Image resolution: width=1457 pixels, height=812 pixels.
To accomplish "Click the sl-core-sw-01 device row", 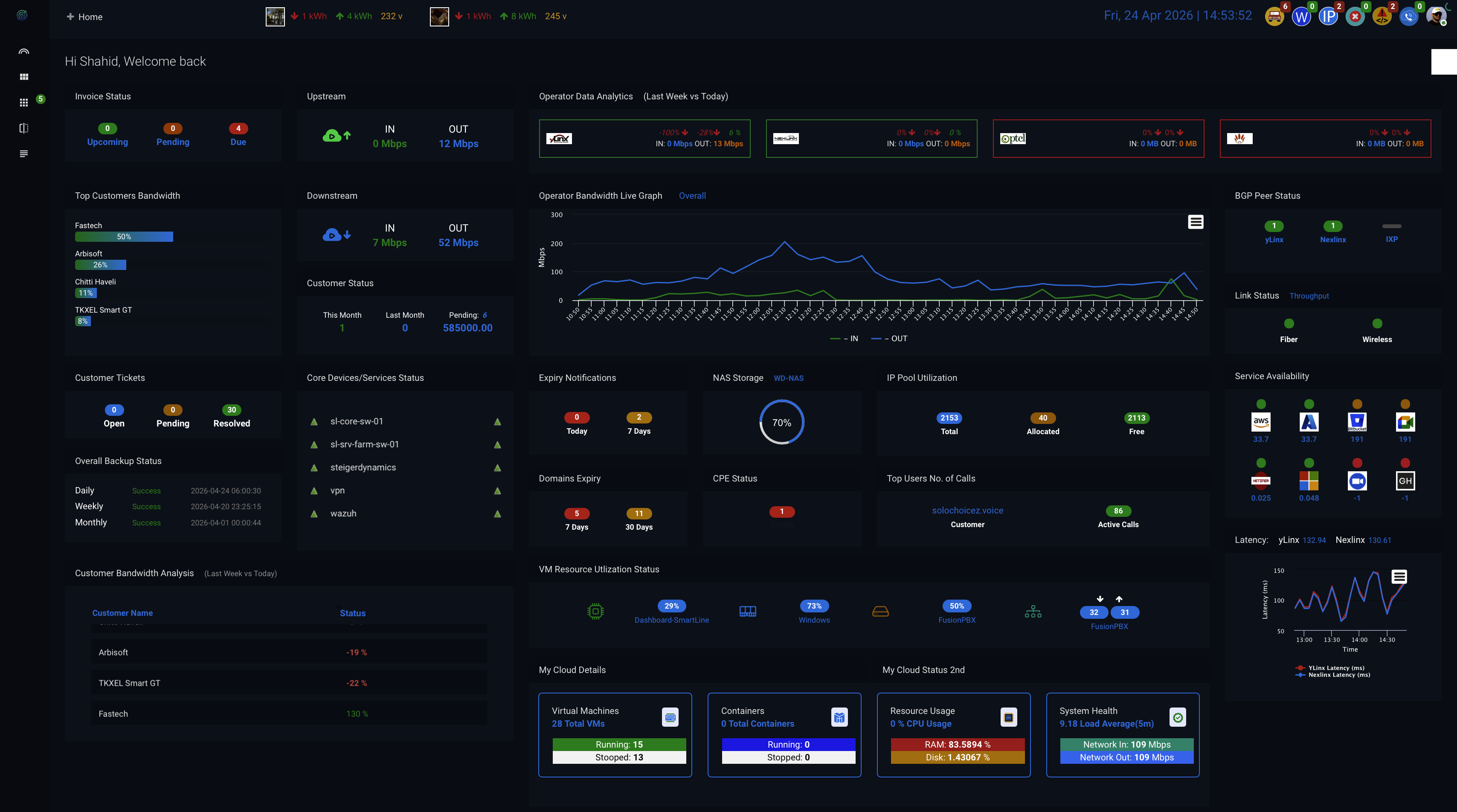I will pyautogui.click(x=405, y=421).
